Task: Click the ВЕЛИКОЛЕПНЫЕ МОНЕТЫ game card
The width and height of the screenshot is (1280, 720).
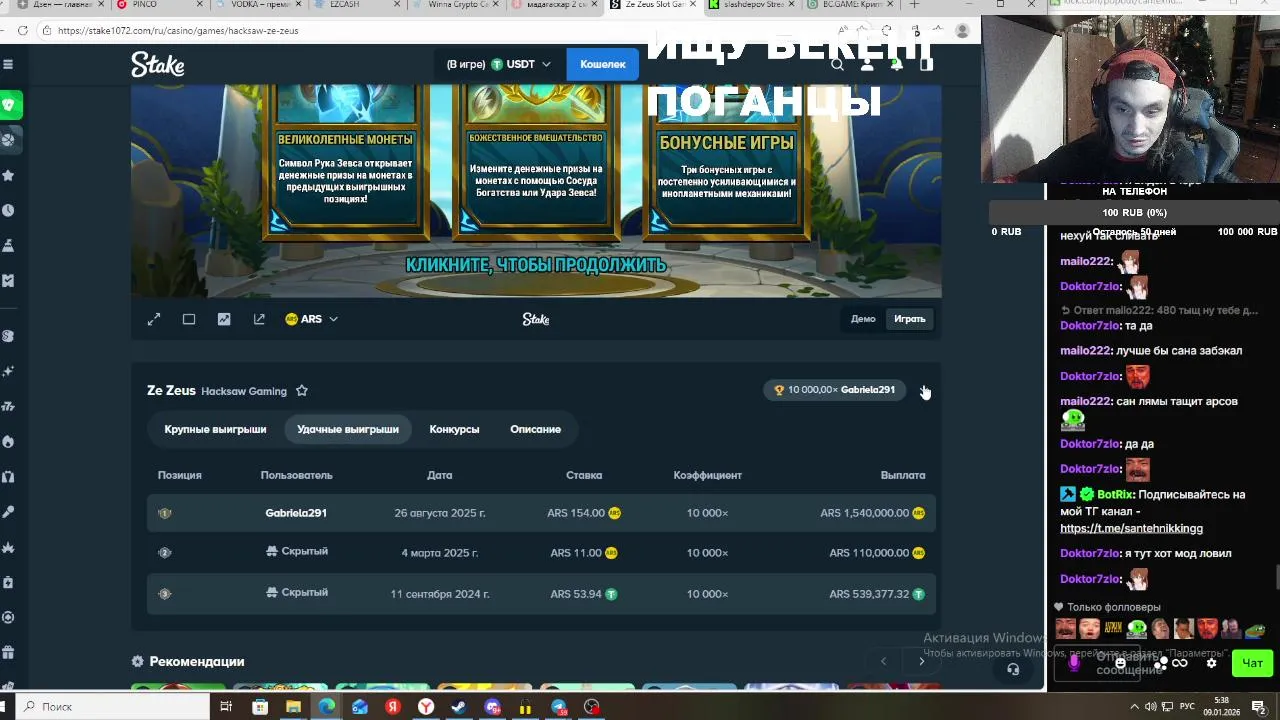Action: 345,160
